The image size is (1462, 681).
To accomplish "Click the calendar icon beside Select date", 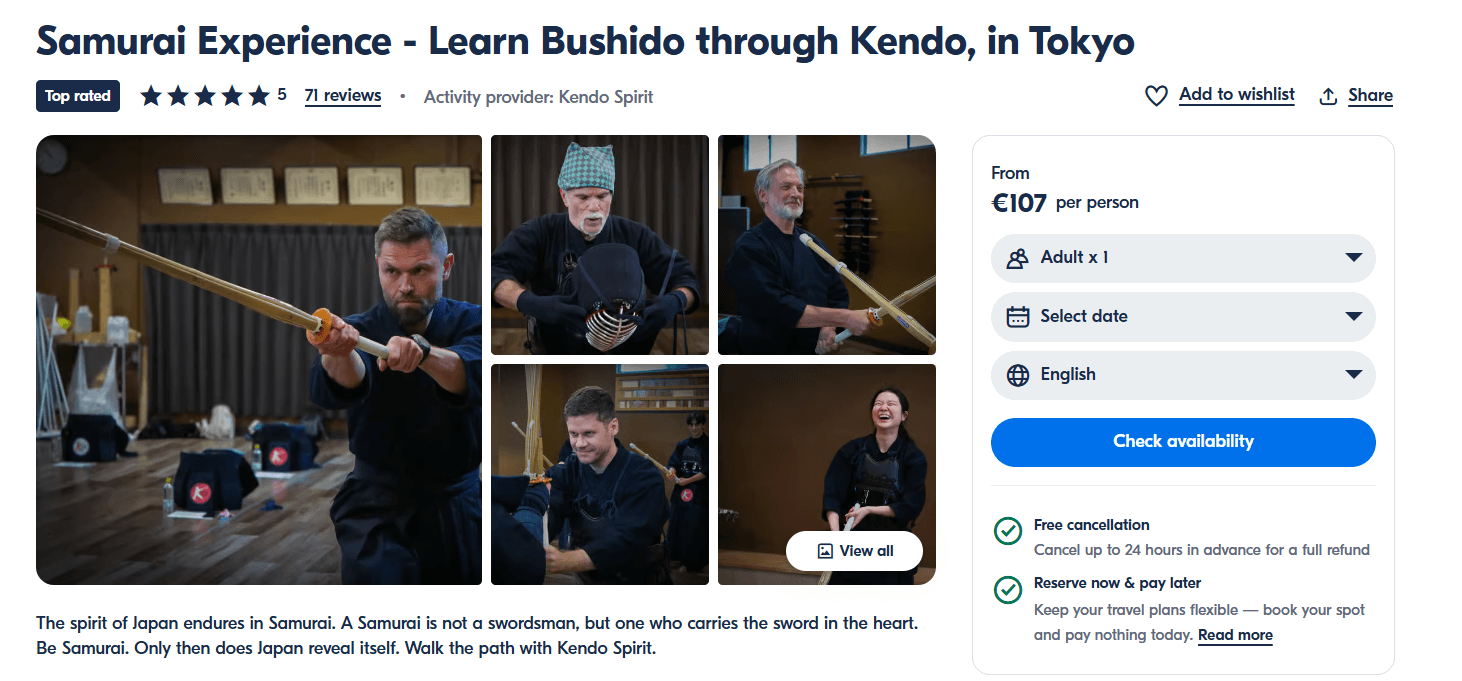I will (x=1018, y=317).
